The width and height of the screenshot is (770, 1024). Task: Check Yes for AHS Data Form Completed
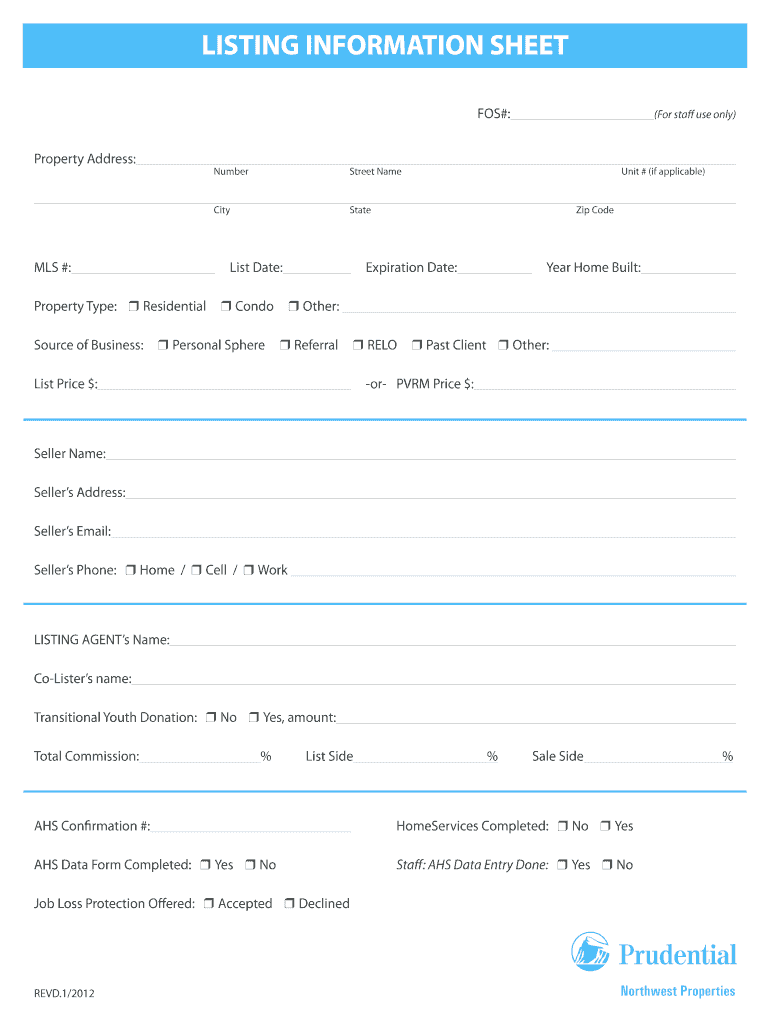point(205,865)
